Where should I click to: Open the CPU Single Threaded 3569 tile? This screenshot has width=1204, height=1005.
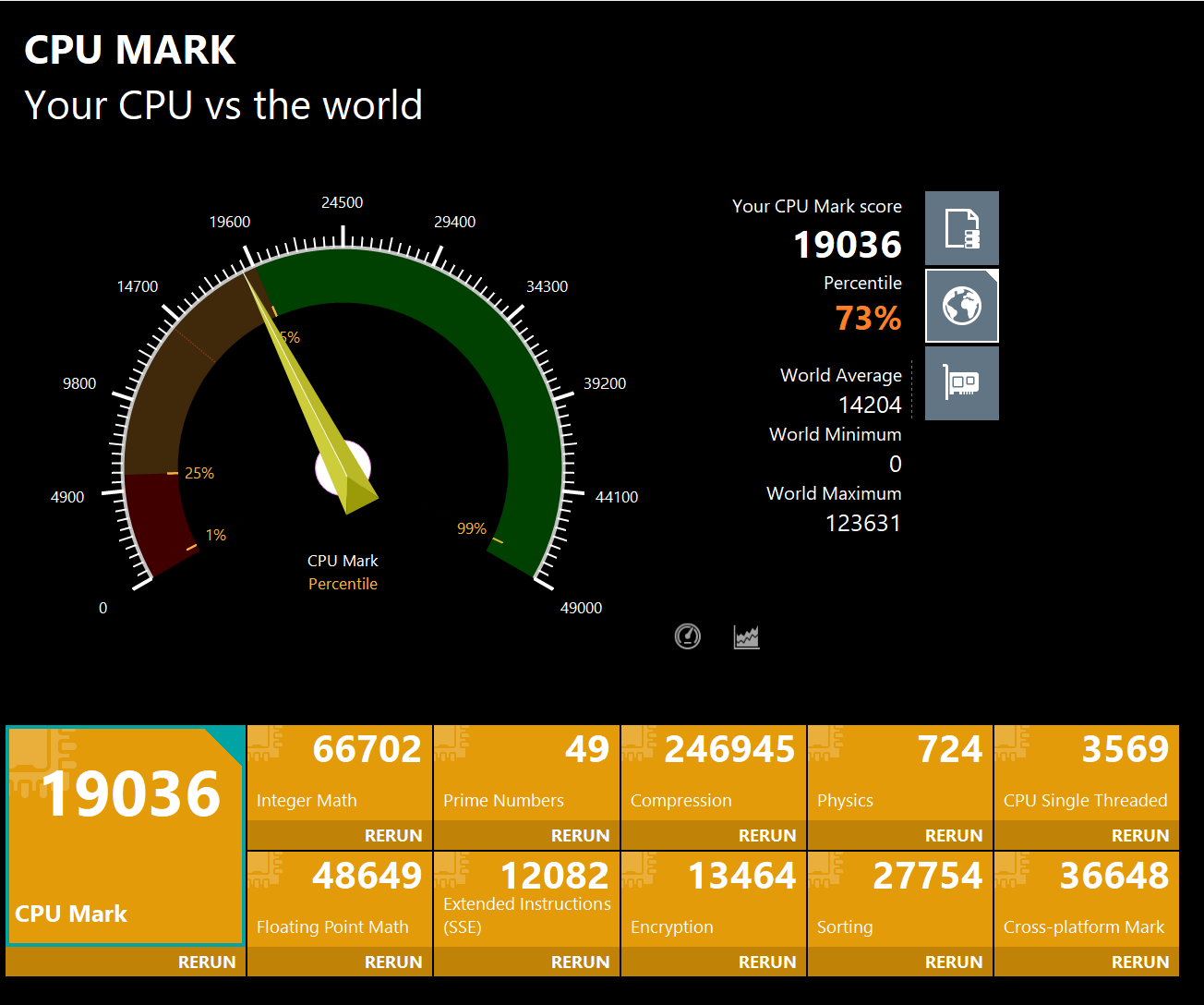tap(1087, 773)
